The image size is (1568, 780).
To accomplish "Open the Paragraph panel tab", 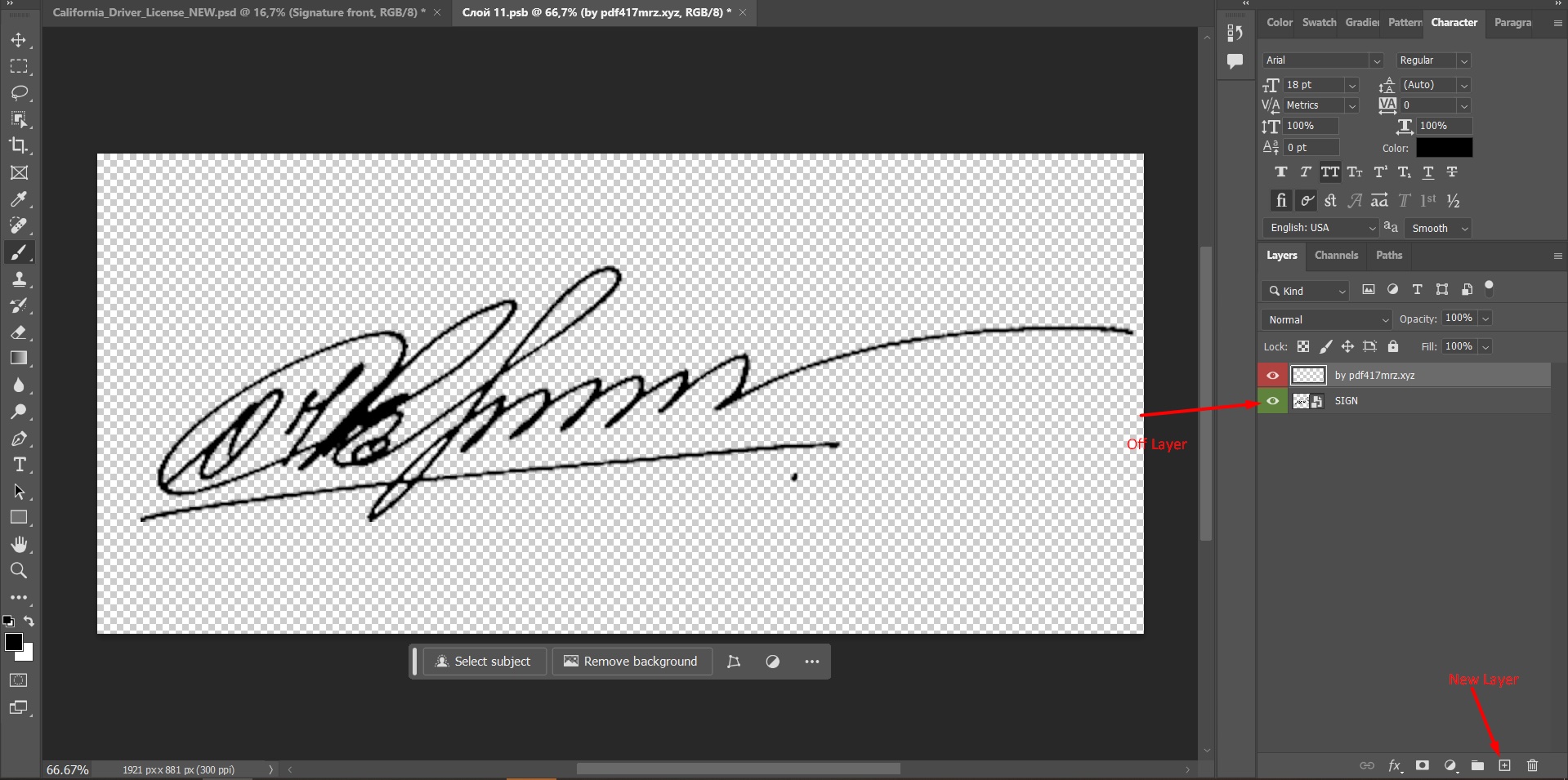I will click(x=1512, y=22).
